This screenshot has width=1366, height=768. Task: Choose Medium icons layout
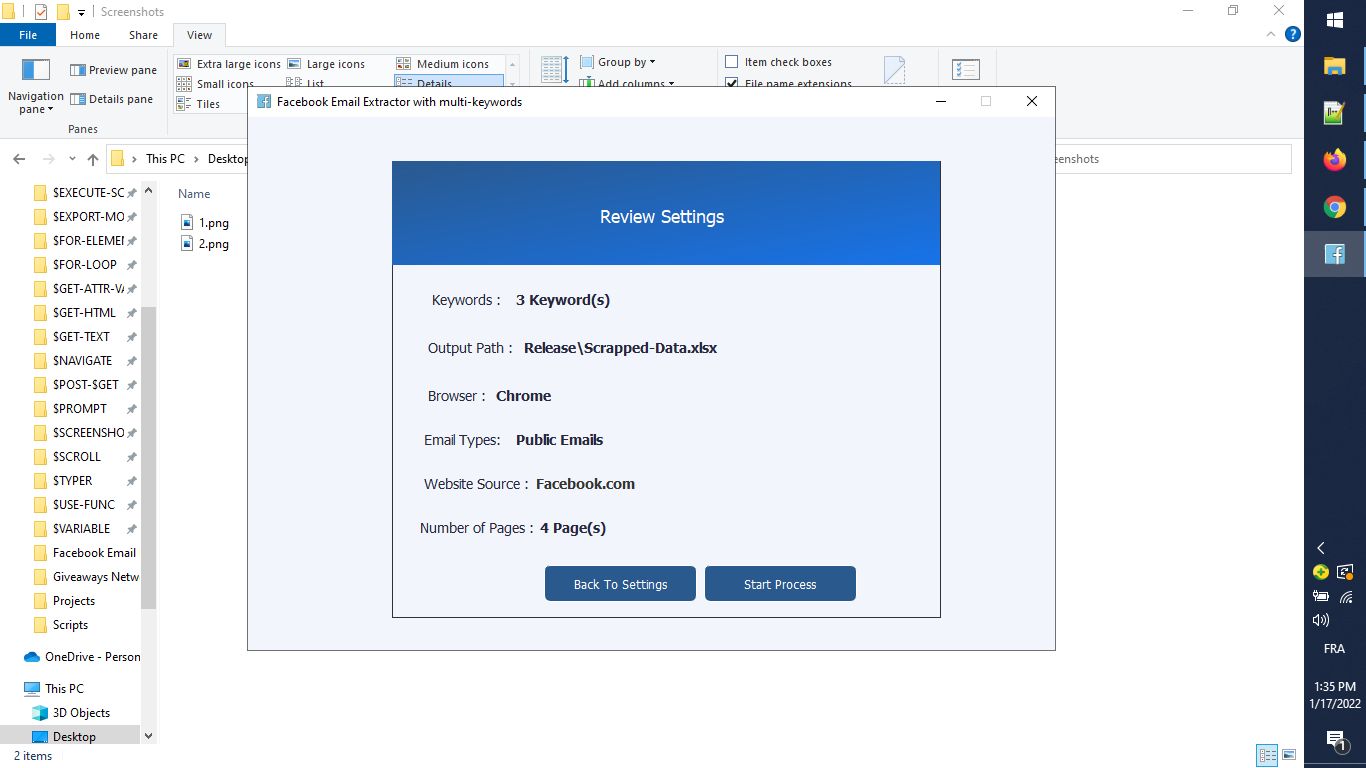(x=443, y=64)
